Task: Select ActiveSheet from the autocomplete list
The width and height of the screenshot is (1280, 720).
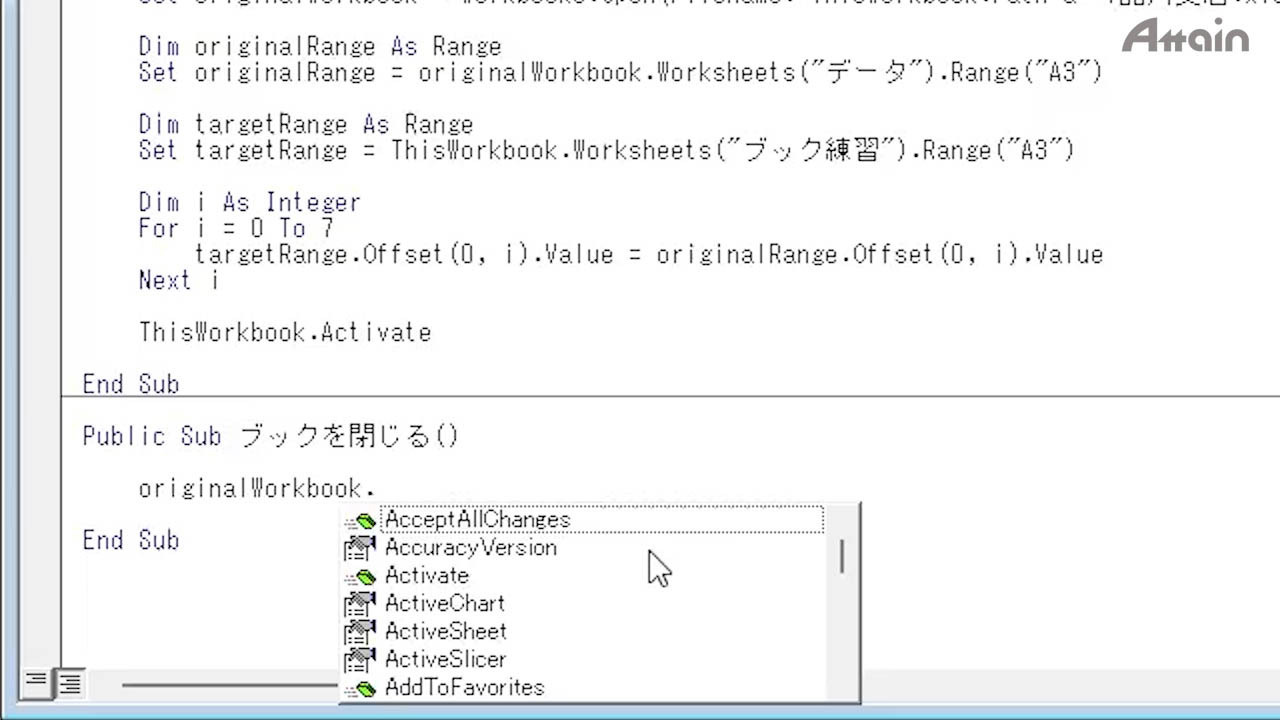Action: click(445, 632)
